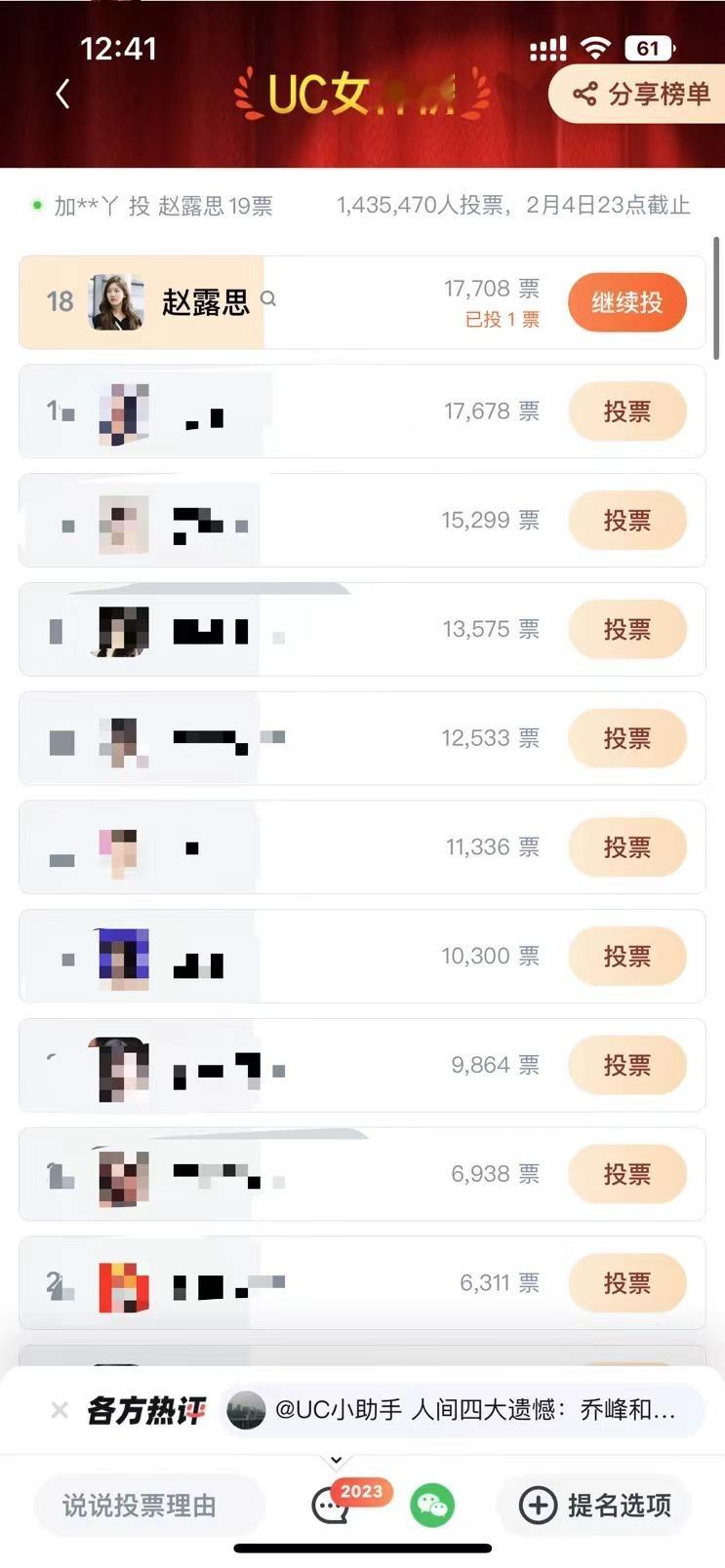Image resolution: width=725 pixels, height=1568 pixels.
Task: Vote for the entry with 6,311 票
Action: tap(626, 1283)
